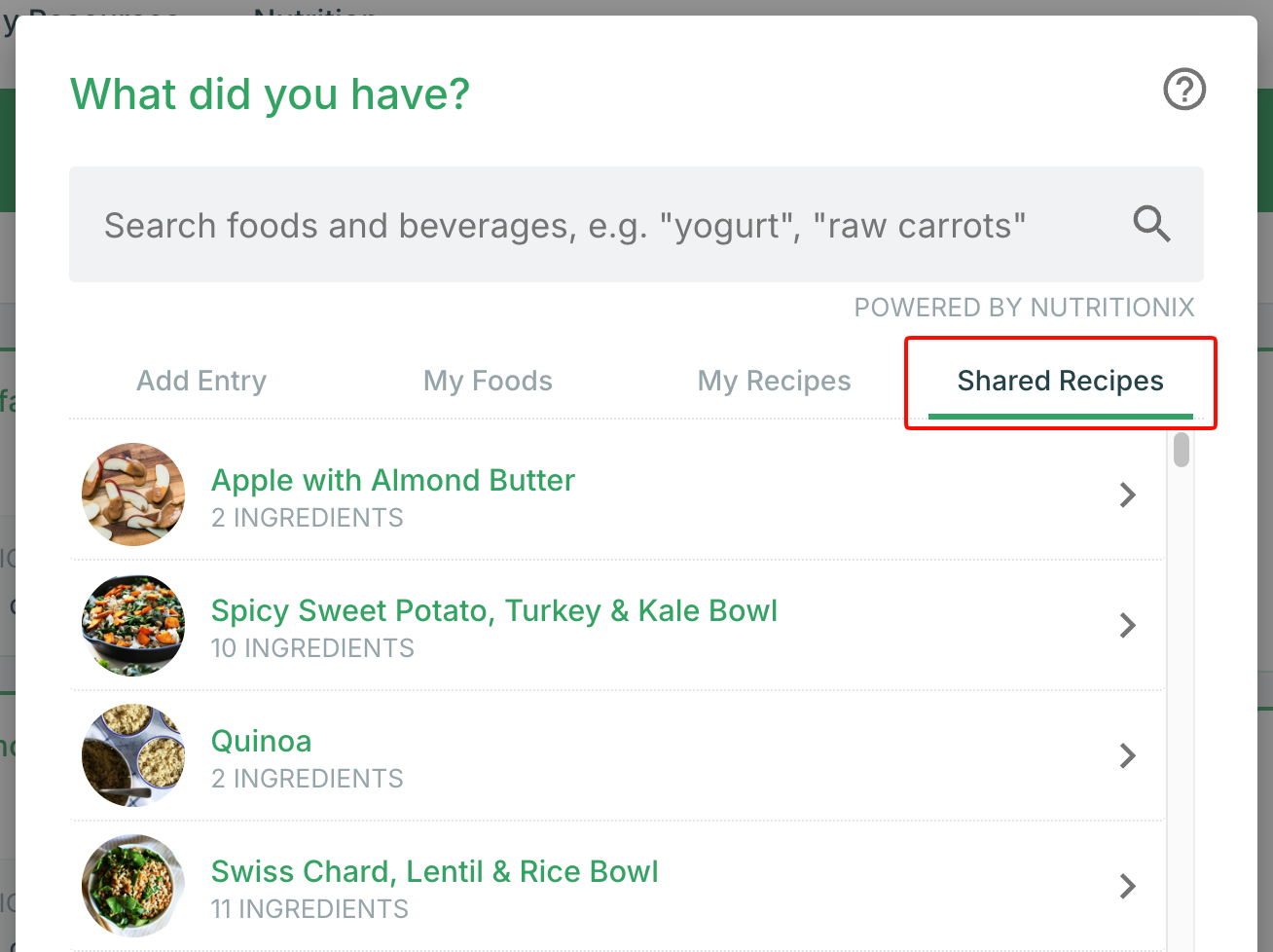Image resolution: width=1273 pixels, height=952 pixels.
Task: Expand Apple with Almond Butter chevron
Action: [1128, 494]
